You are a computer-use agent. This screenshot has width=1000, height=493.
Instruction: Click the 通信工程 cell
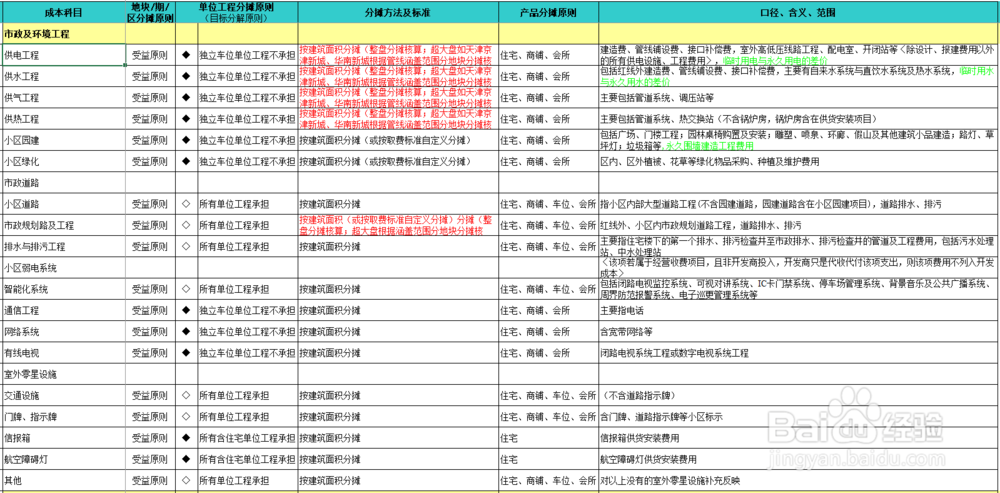pyautogui.click(x=62, y=311)
